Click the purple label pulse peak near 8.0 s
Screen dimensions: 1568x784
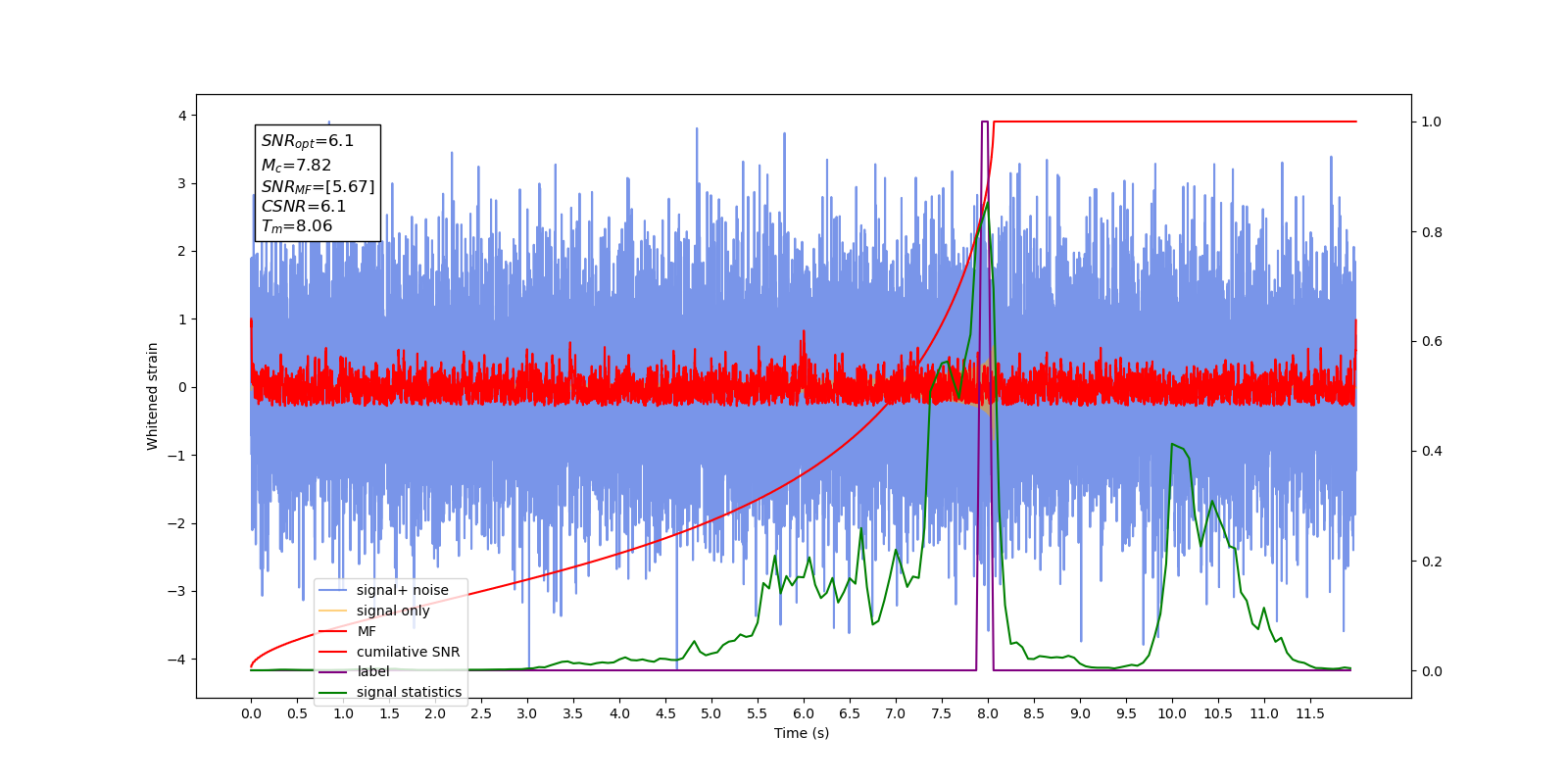tap(985, 122)
